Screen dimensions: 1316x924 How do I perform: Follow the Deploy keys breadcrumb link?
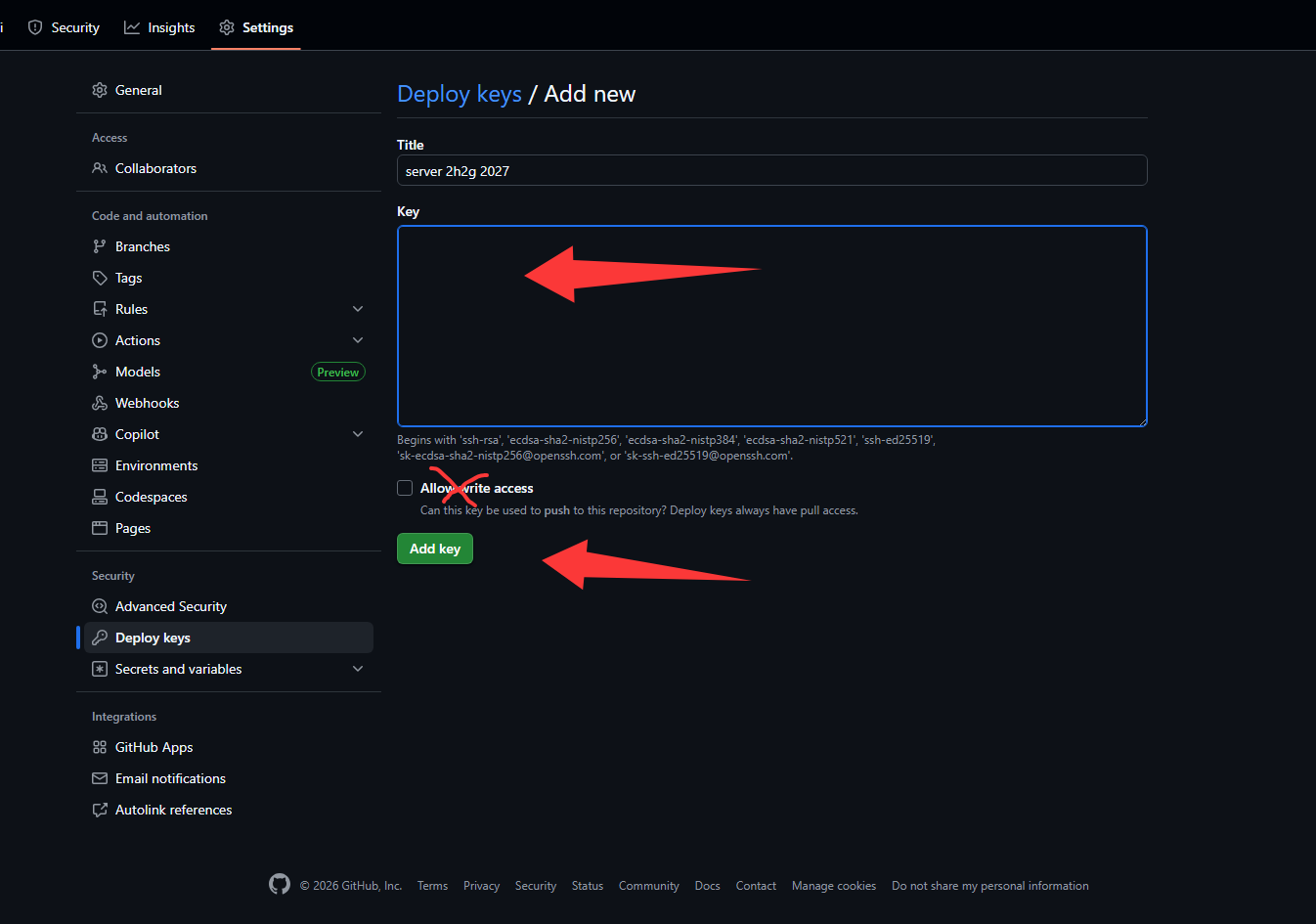pyautogui.click(x=460, y=94)
